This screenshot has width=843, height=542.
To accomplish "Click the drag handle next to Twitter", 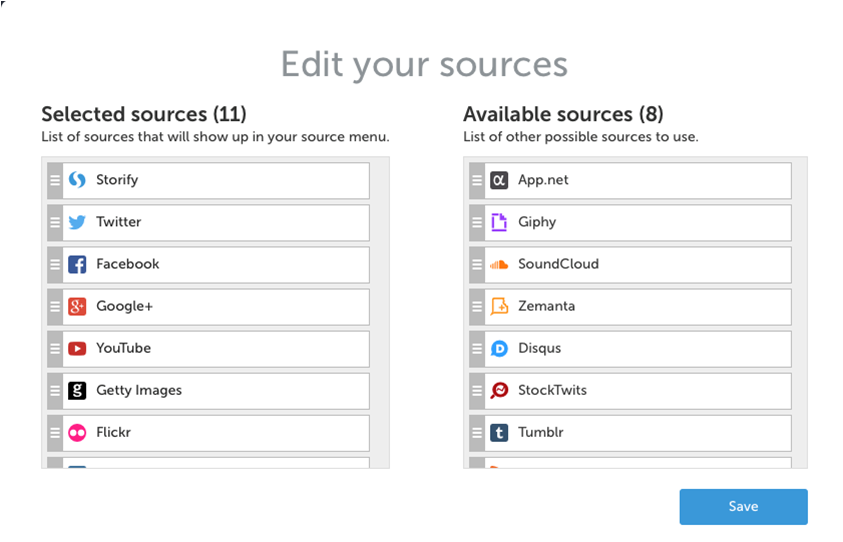I will [55, 223].
